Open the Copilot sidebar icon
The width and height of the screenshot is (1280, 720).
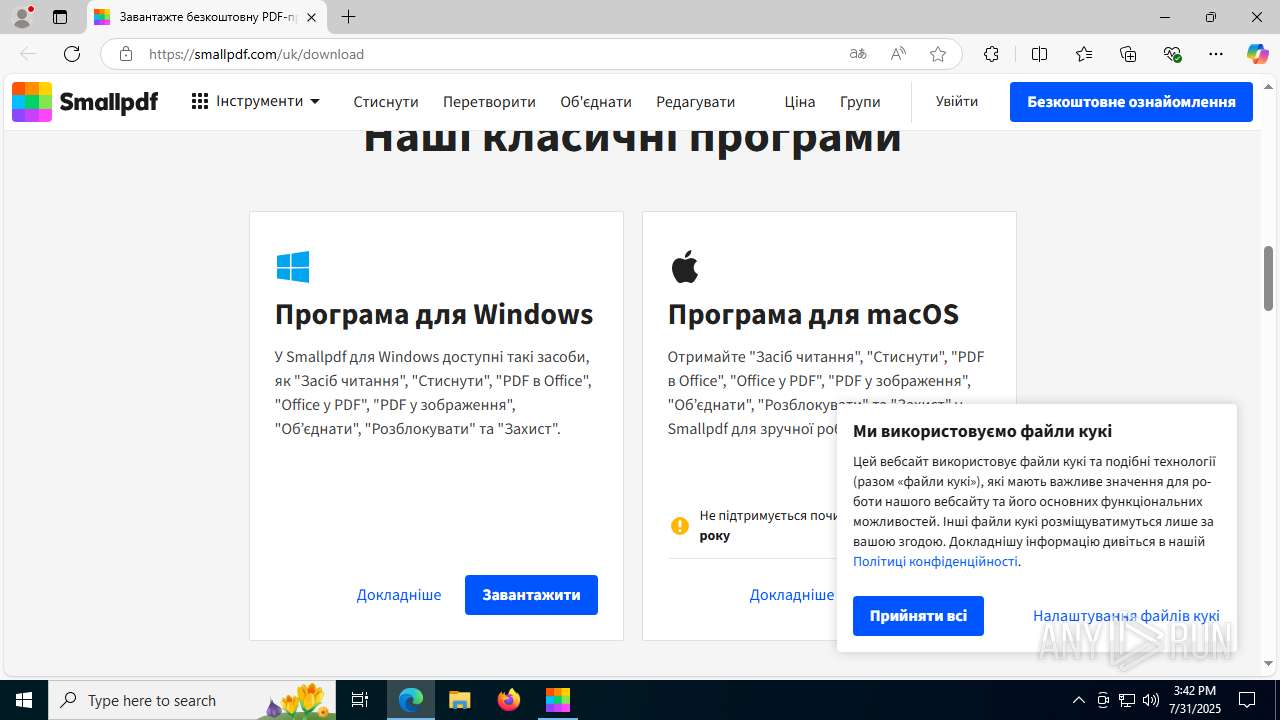click(x=1257, y=54)
